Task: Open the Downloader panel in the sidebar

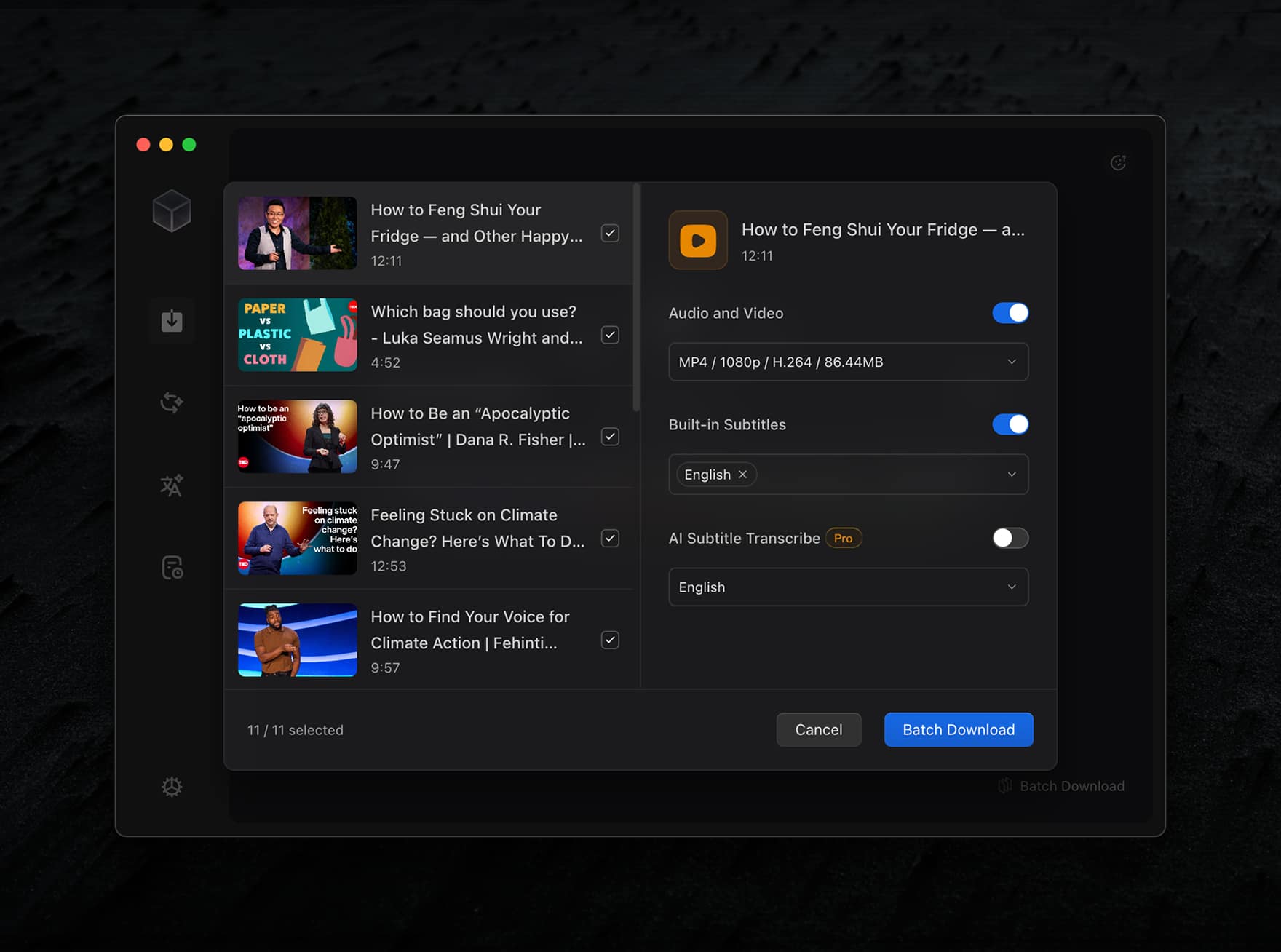Action: (x=172, y=320)
